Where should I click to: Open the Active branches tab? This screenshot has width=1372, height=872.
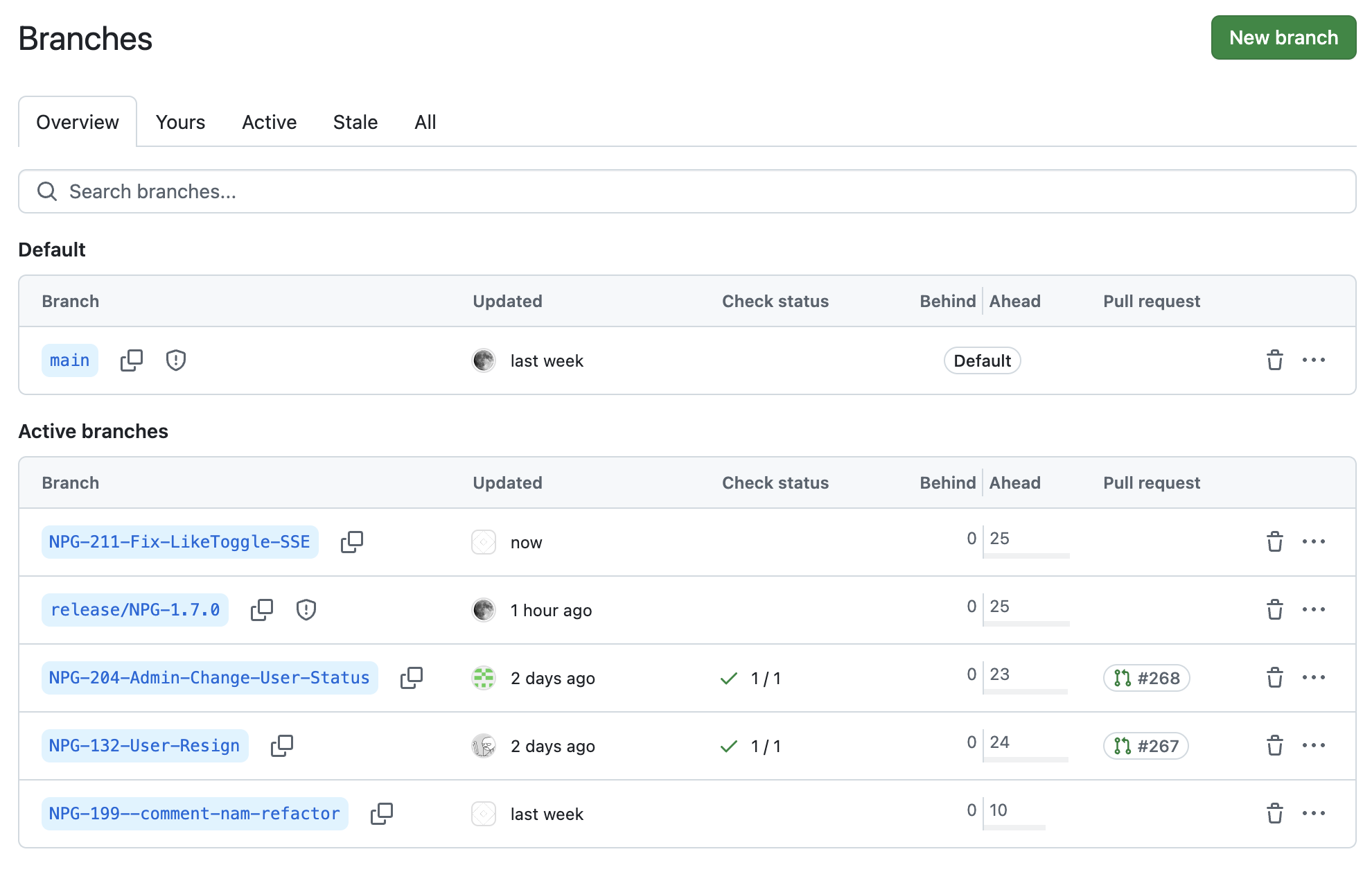click(269, 122)
